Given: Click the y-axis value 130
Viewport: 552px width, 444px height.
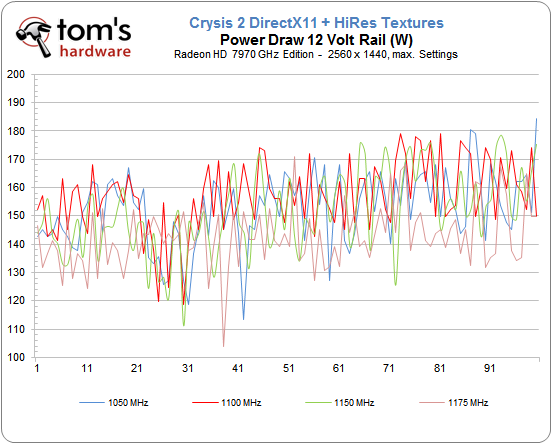Looking at the screenshot, I should pyautogui.click(x=16, y=272).
